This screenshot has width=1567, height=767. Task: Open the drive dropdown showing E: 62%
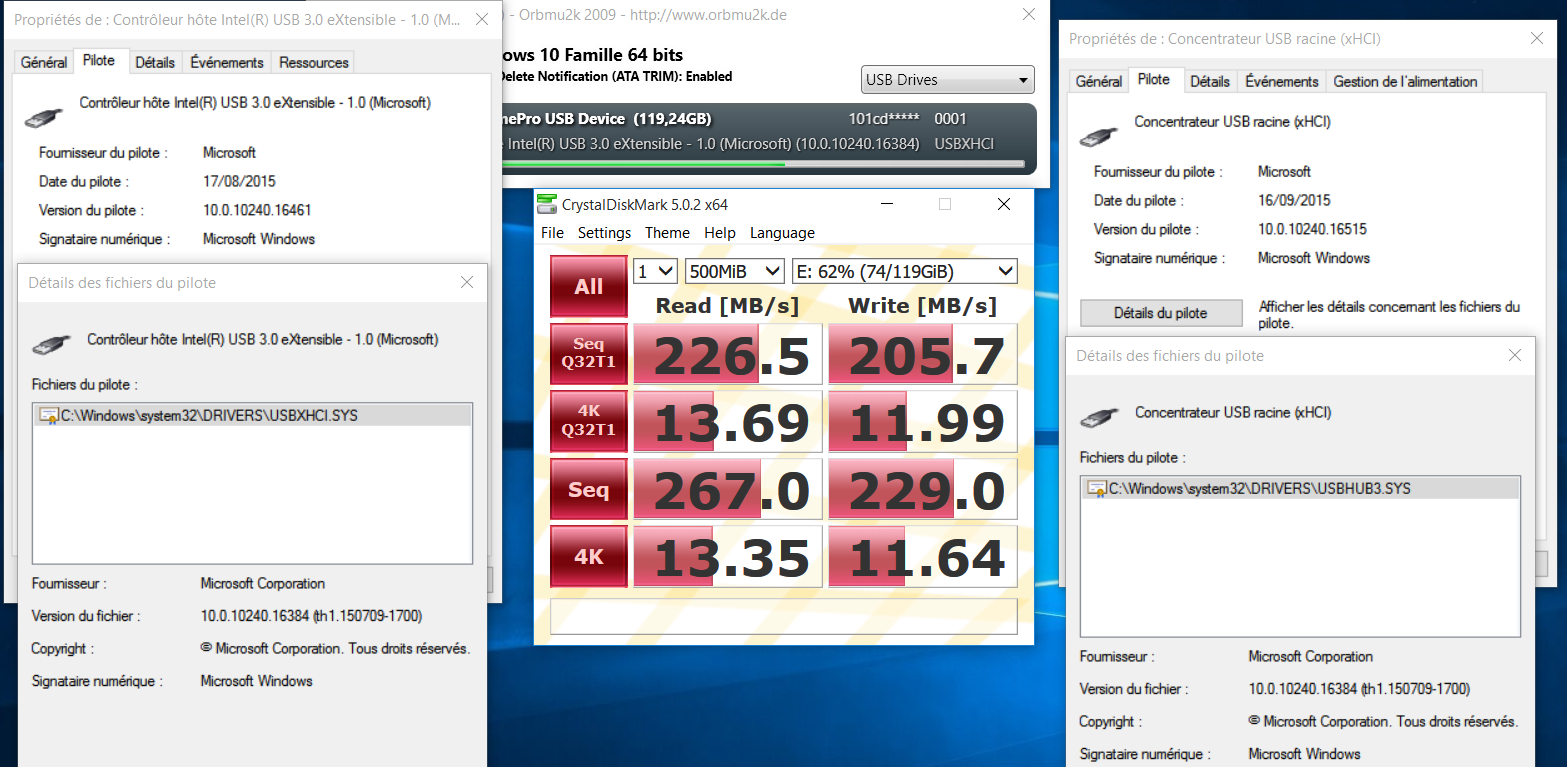coord(905,271)
